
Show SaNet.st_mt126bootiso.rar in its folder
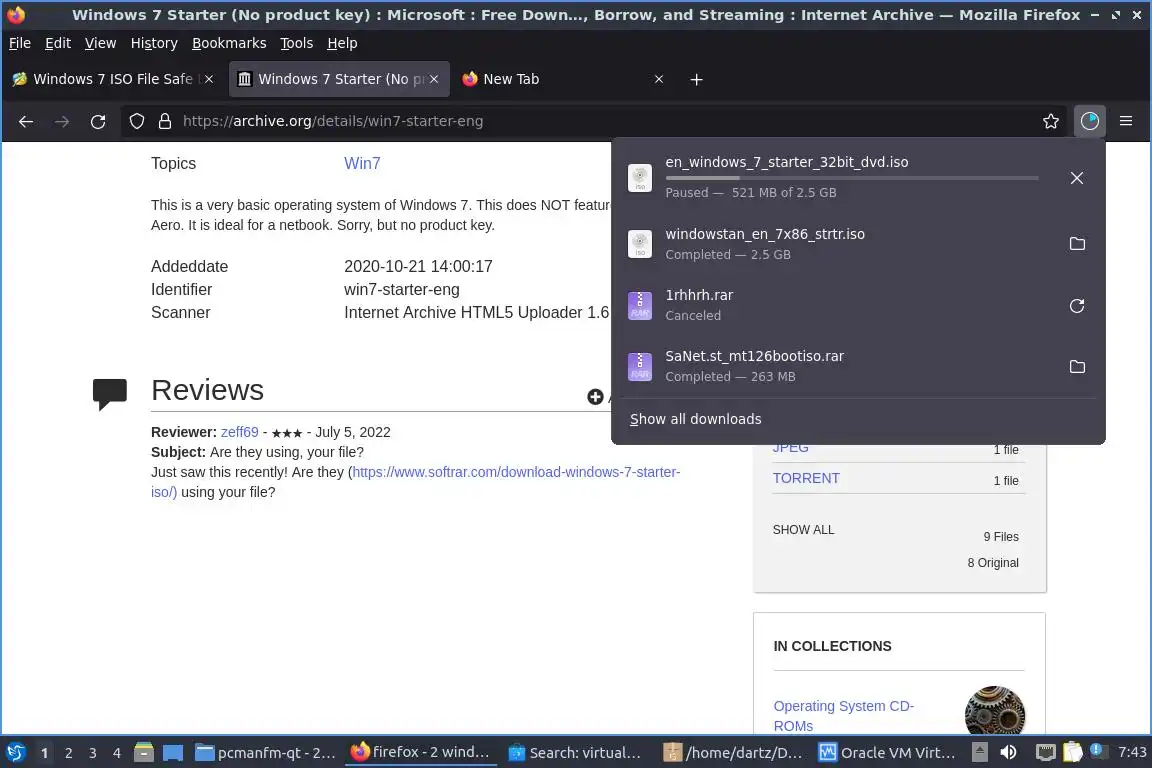tap(1077, 366)
